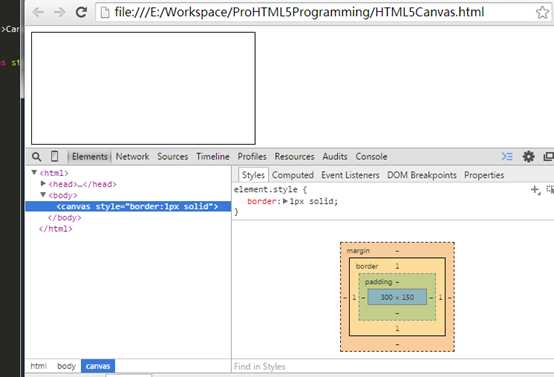Select the canvas element row in DOM tree
This screenshot has width=554, height=377.
128,206
